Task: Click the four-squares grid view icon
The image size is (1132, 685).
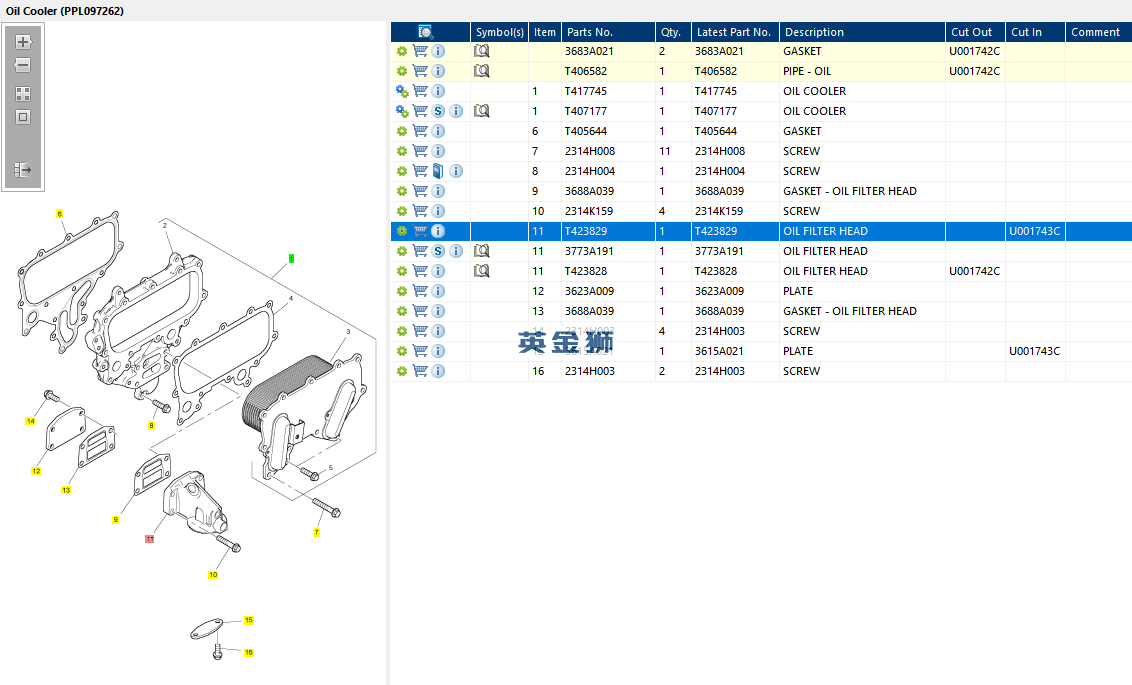Action: (23, 94)
